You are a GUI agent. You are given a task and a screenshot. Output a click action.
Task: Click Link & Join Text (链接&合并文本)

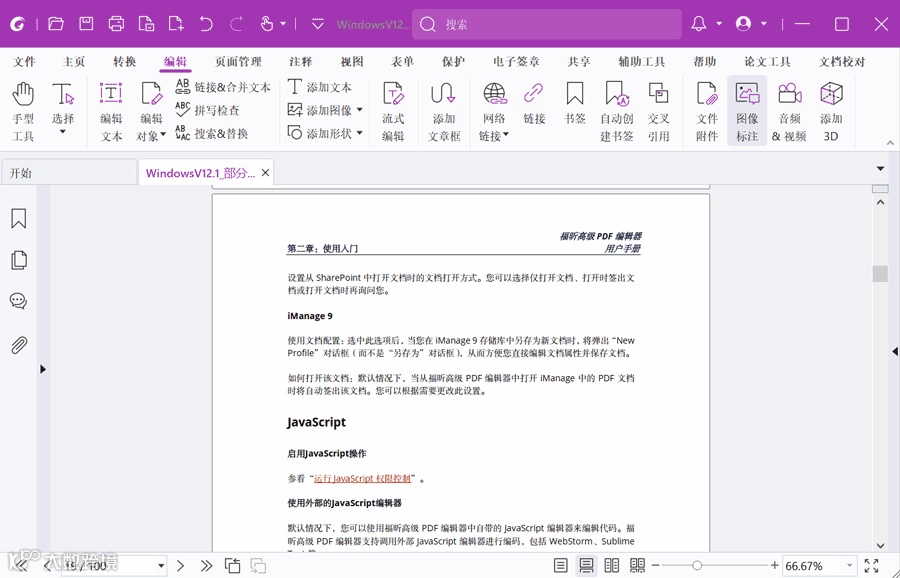point(222,87)
